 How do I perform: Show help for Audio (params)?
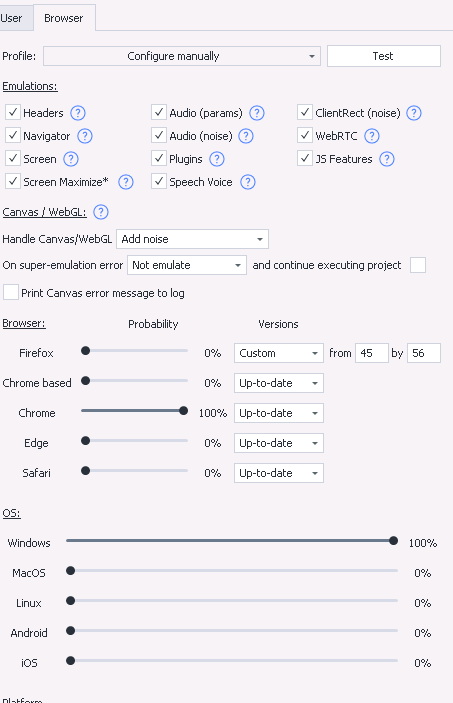[257, 113]
